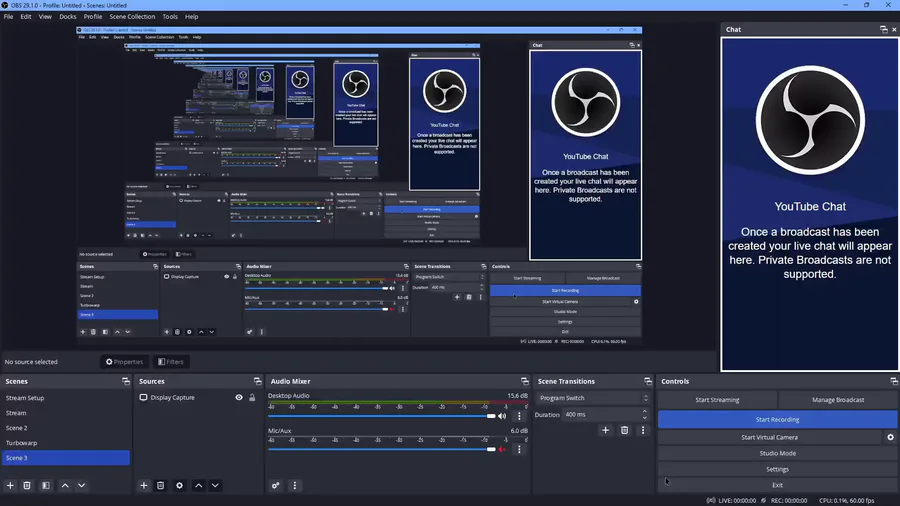Open advanced audio properties gear icon
Viewport: 900px width, 506px height.
pos(276,485)
